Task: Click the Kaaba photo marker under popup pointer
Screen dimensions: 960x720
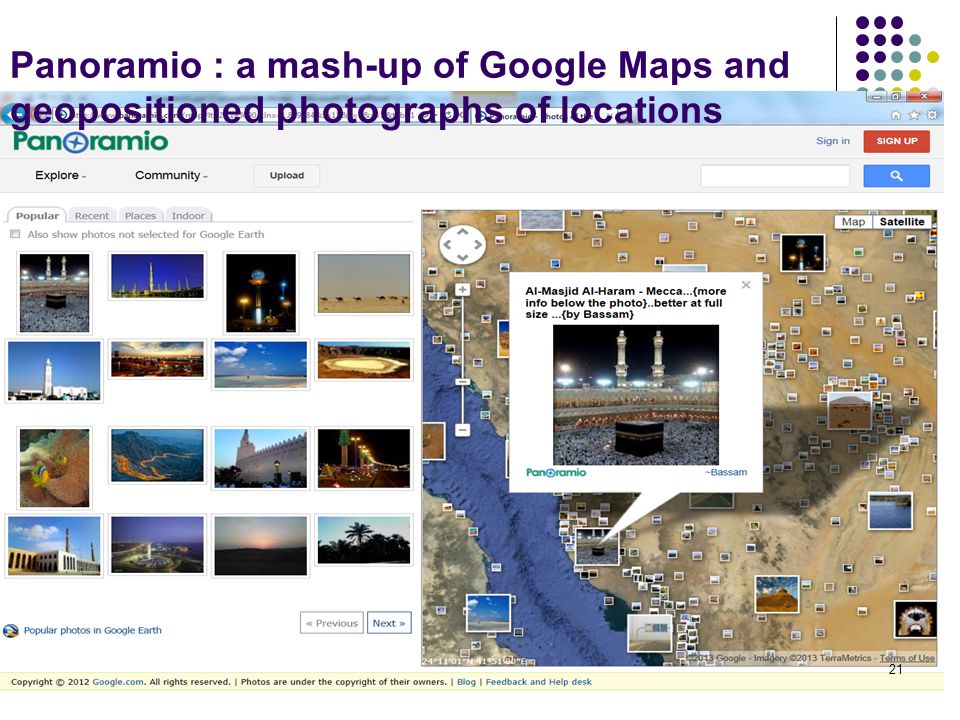Action: click(597, 547)
